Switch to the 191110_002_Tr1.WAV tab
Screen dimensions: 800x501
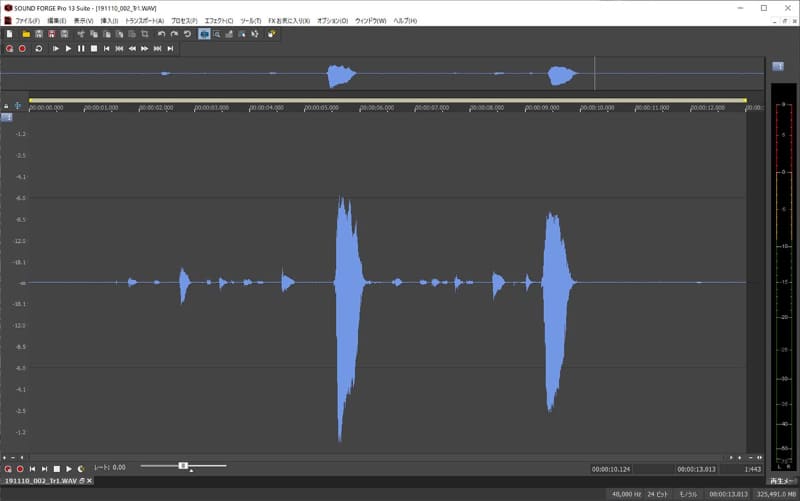41,481
